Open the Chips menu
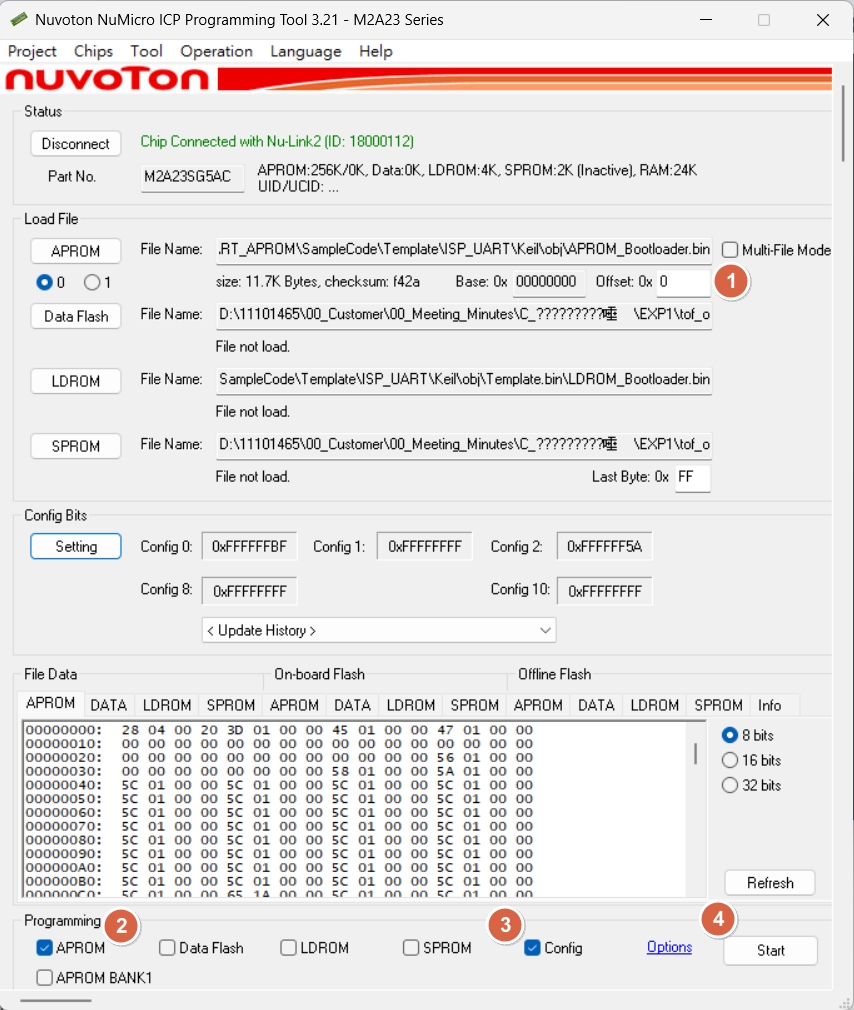This screenshot has width=854, height=1010. coord(93,51)
